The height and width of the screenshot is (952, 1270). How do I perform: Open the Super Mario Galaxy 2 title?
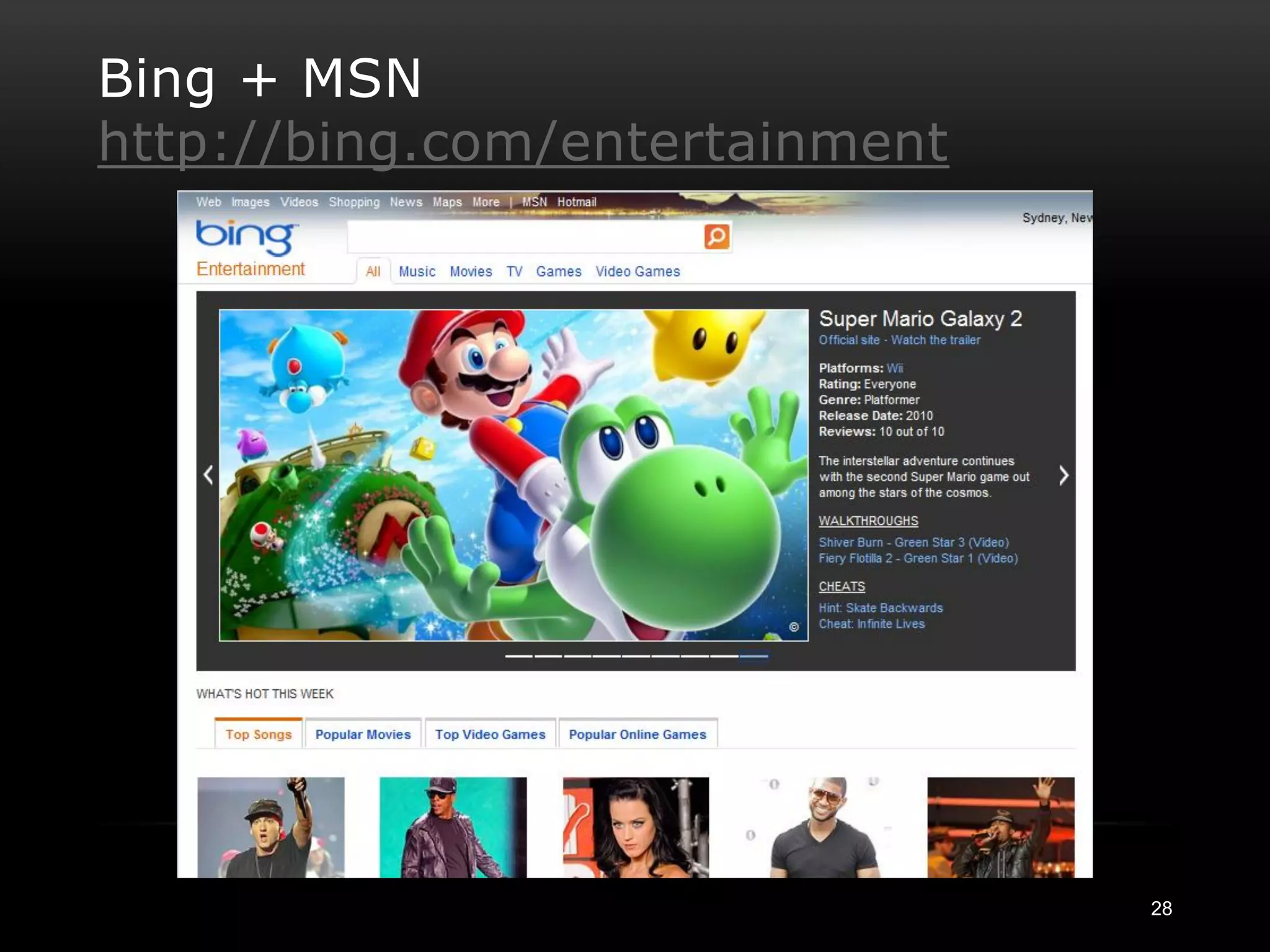(x=920, y=319)
